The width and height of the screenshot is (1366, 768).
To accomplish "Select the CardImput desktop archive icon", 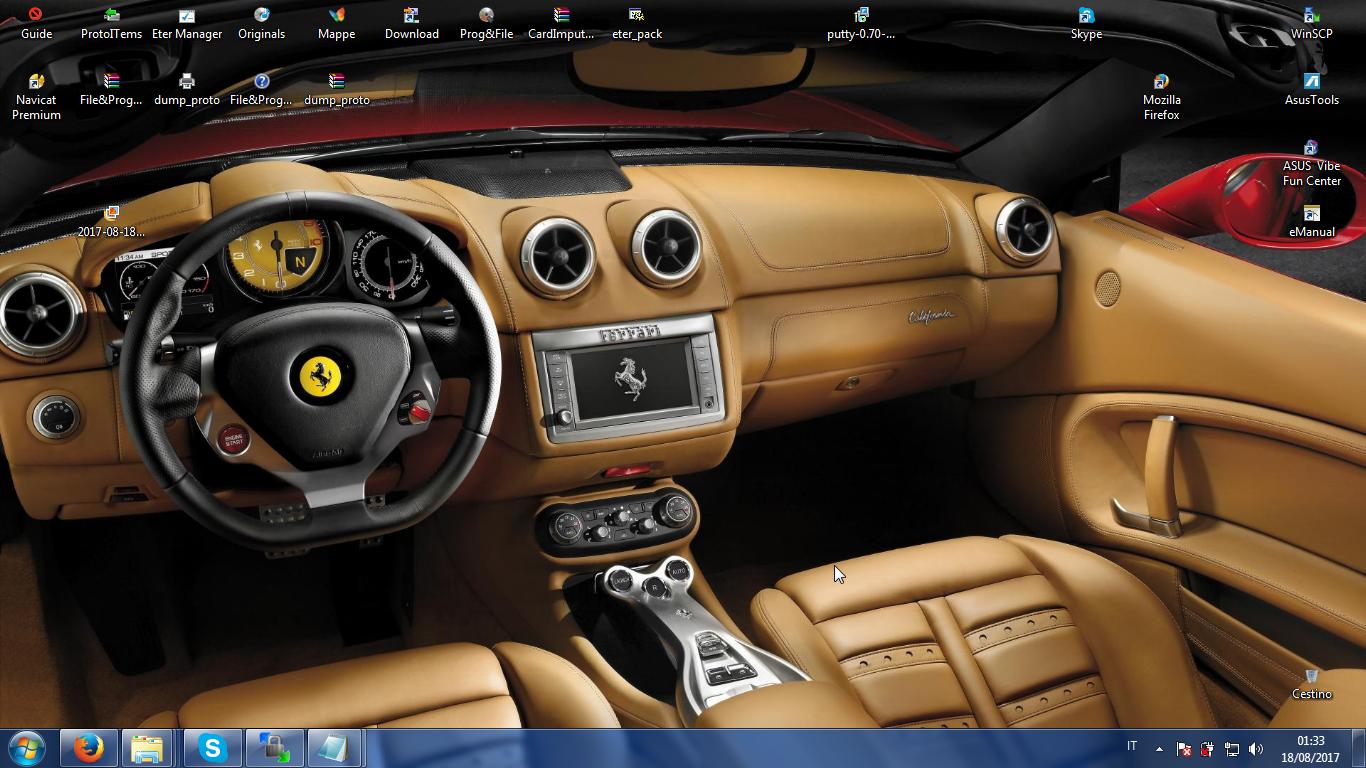I will (561, 24).
